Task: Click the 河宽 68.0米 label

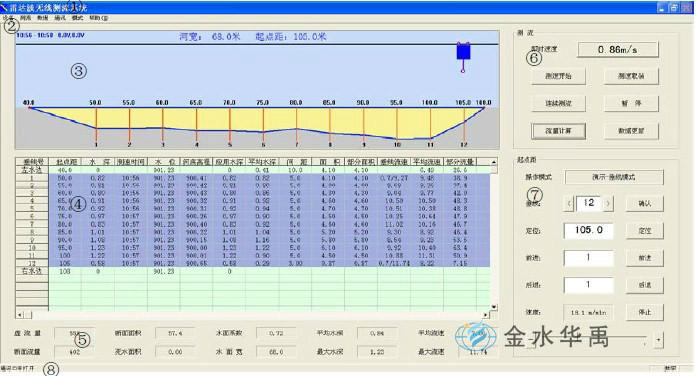Action: [210, 37]
